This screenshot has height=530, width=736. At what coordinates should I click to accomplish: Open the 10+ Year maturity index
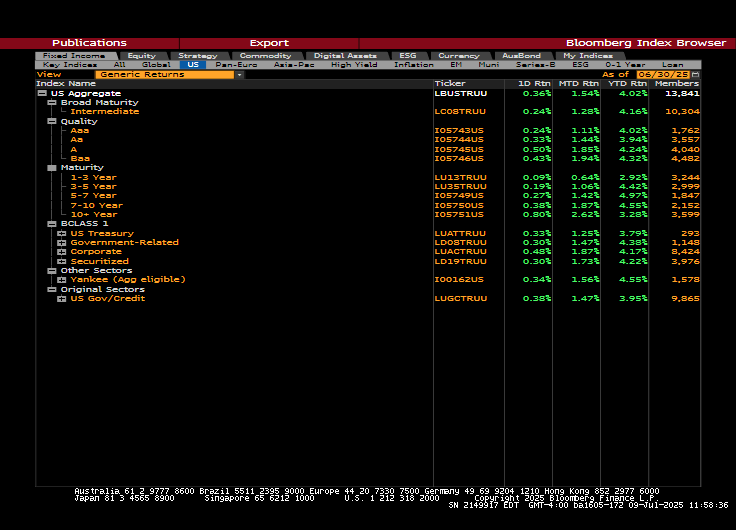(94, 215)
